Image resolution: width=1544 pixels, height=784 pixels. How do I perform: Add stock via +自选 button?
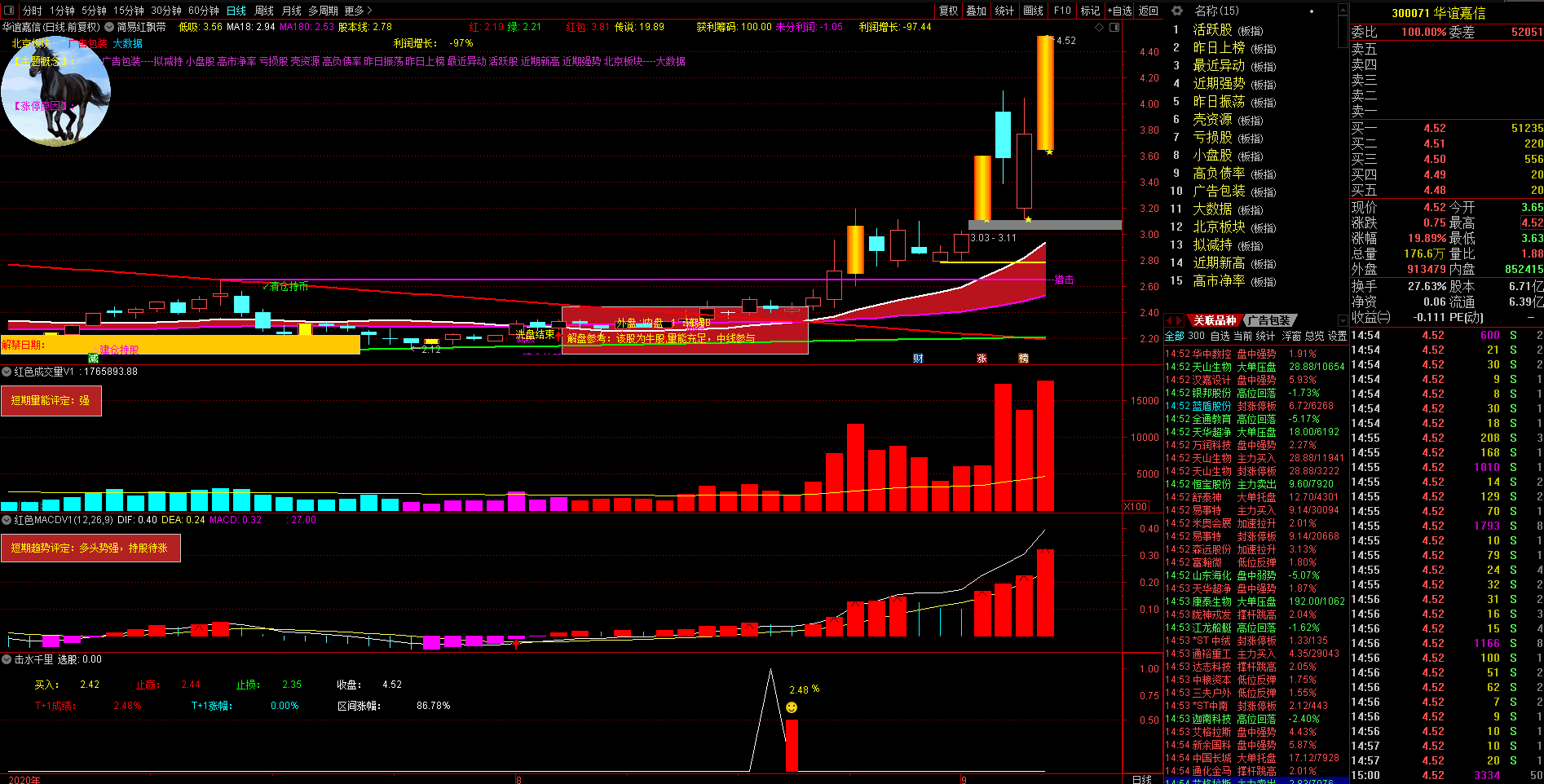coord(1119,11)
